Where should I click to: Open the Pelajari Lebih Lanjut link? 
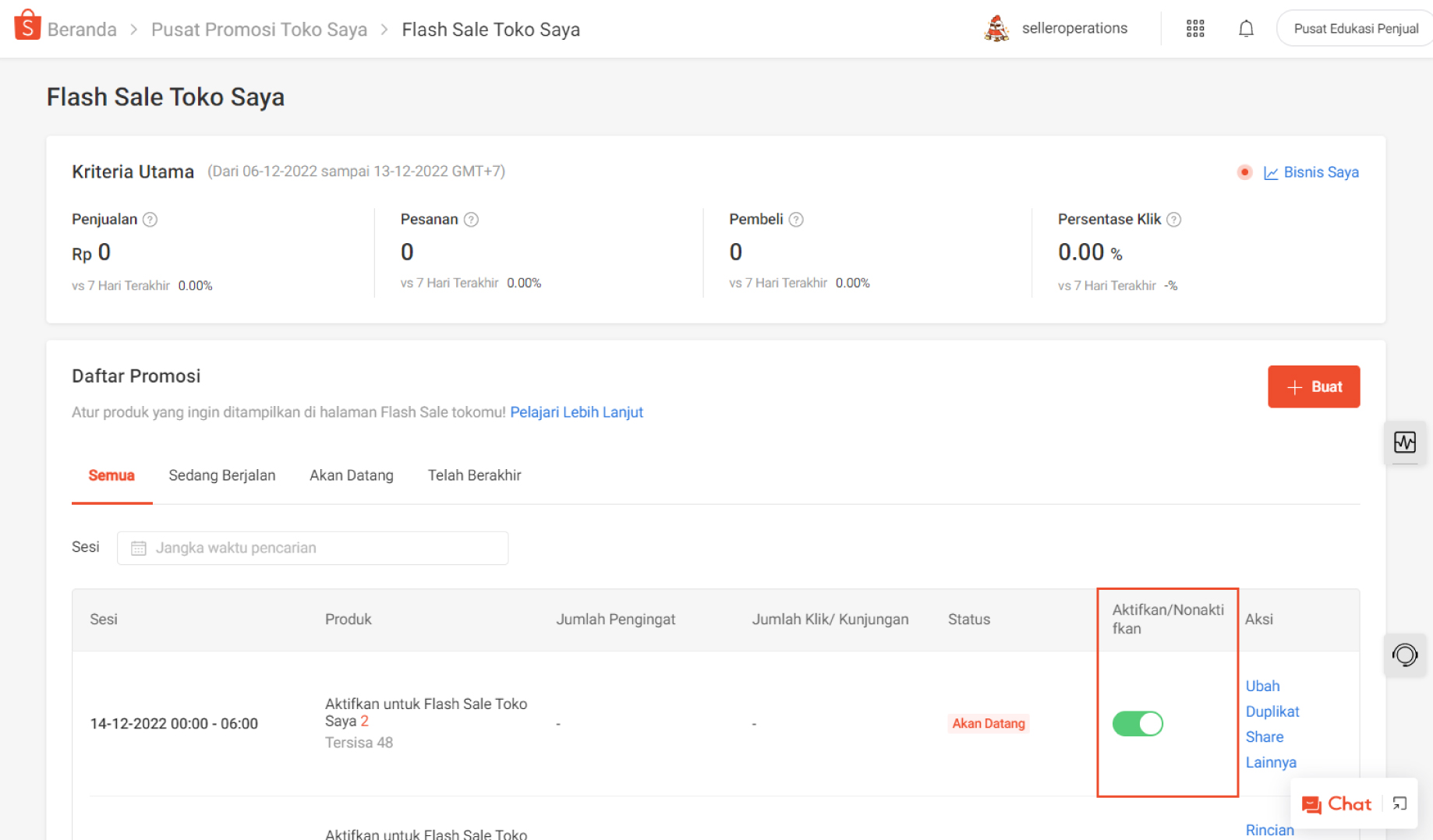[576, 412]
